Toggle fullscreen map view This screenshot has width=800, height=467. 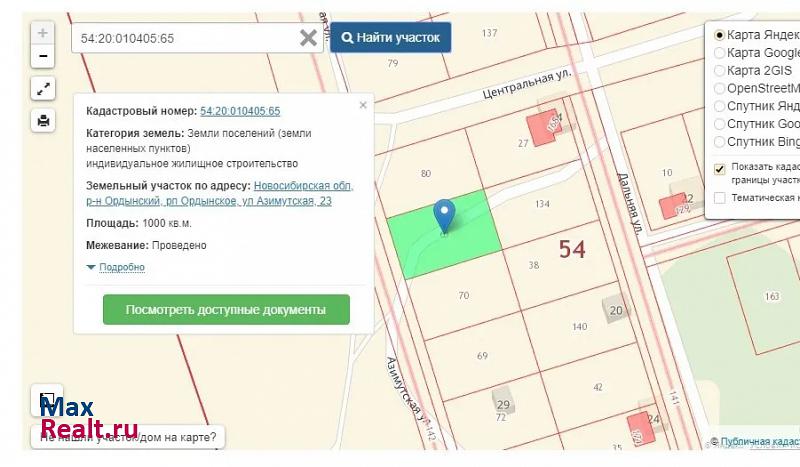click(43, 89)
